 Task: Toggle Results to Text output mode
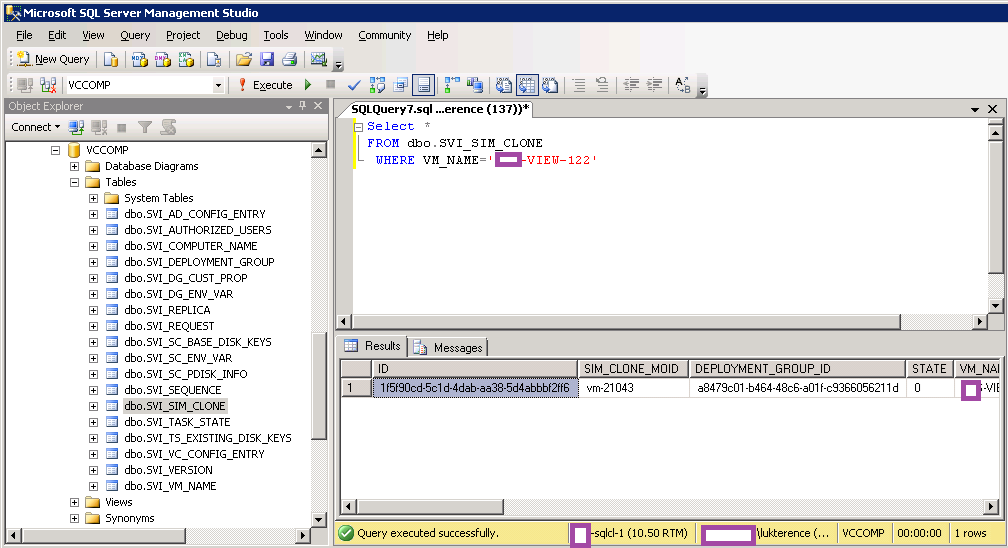505,85
